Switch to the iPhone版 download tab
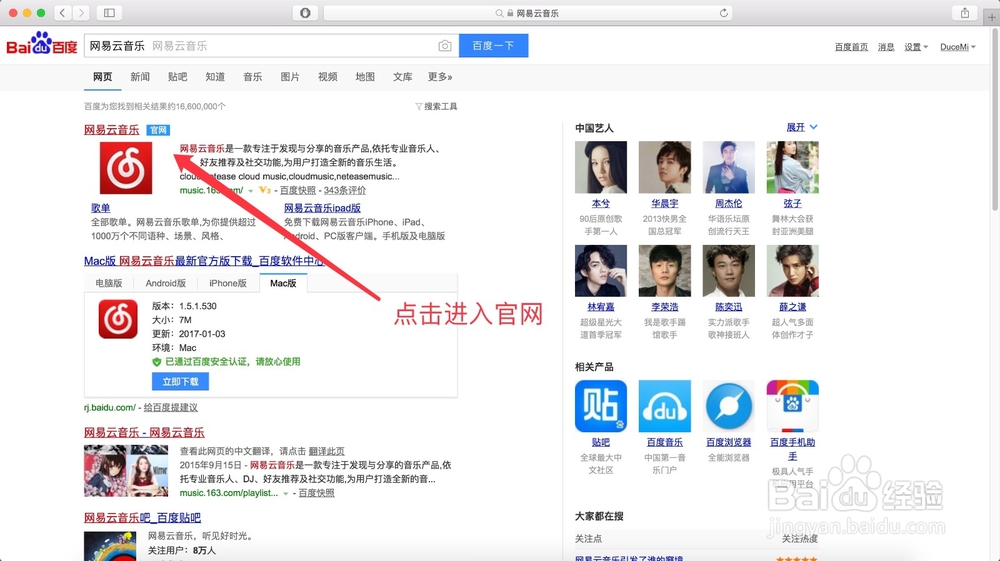 pos(228,283)
